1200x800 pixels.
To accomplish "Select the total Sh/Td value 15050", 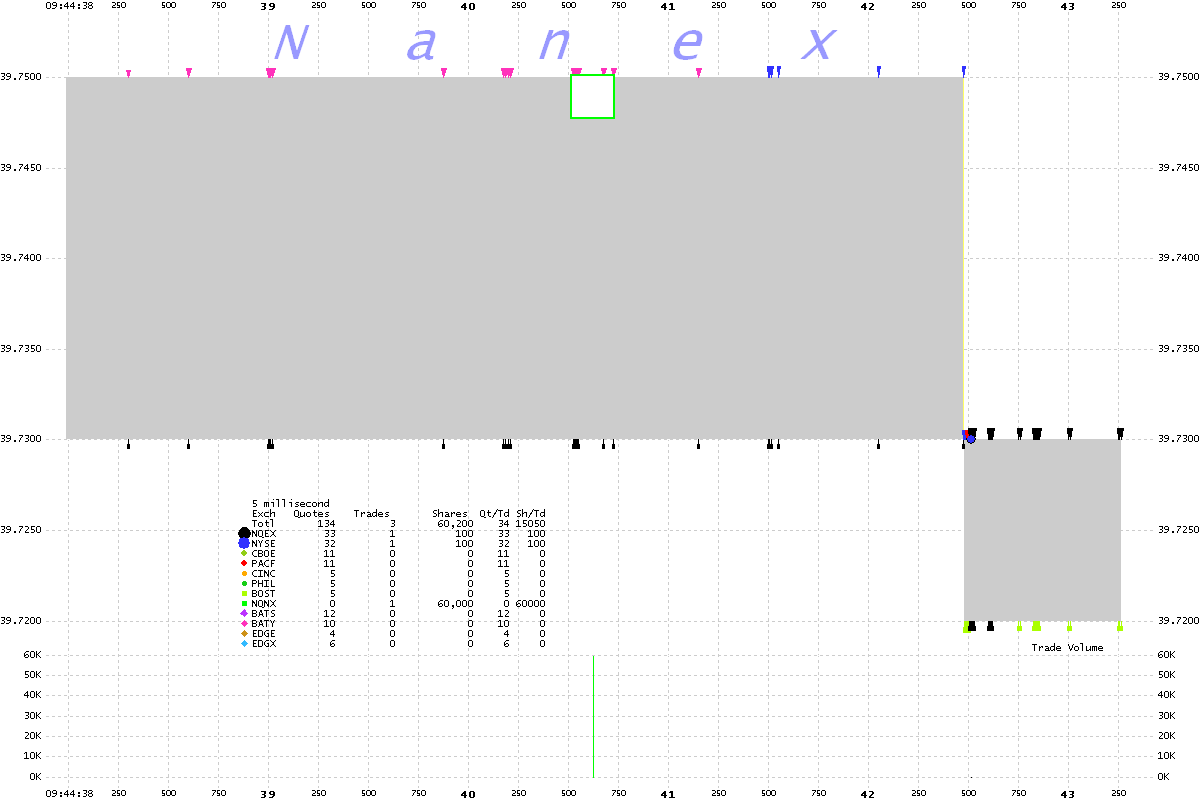I will (x=531, y=524).
